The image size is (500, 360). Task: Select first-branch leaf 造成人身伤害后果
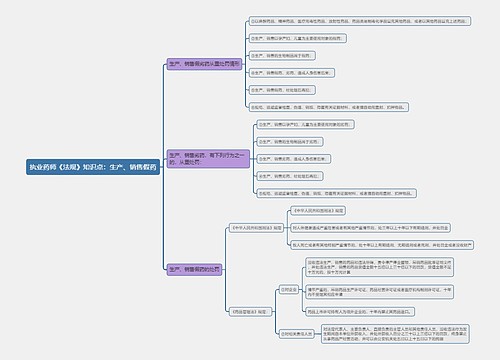click(292, 73)
